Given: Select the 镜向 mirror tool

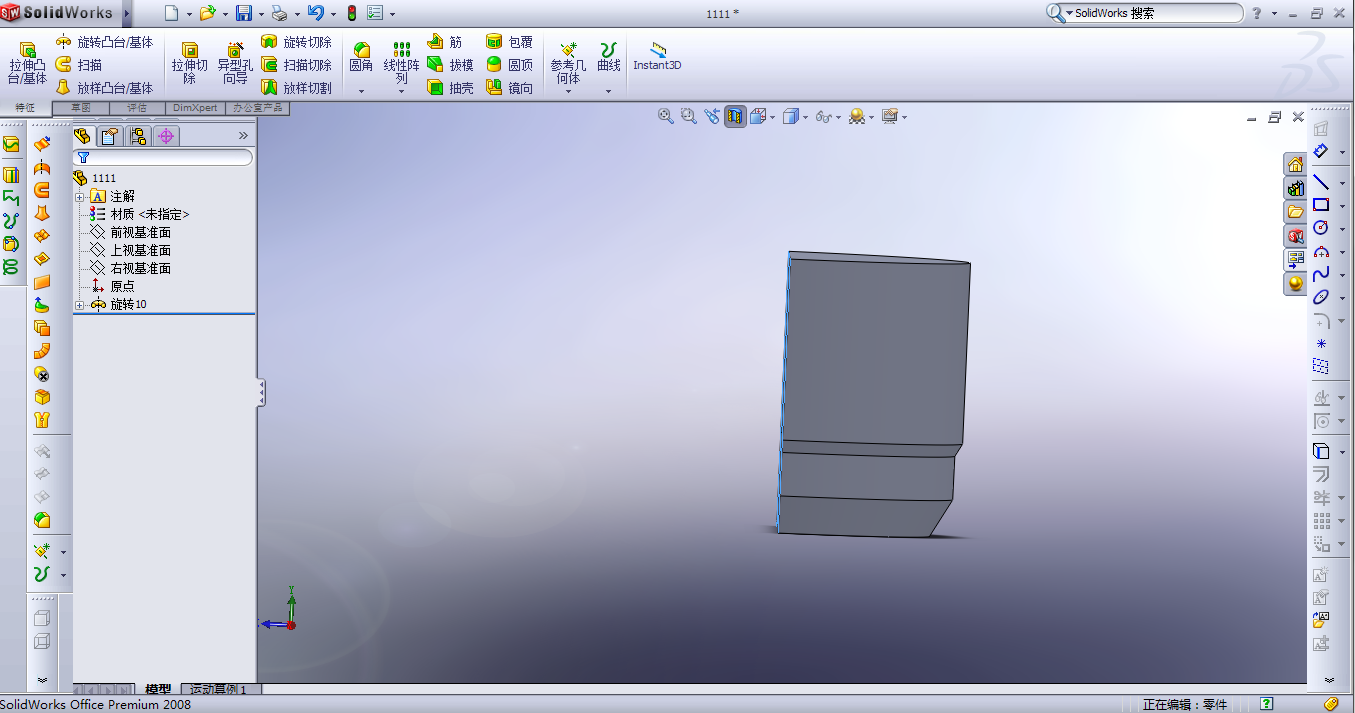Looking at the screenshot, I should (509, 88).
